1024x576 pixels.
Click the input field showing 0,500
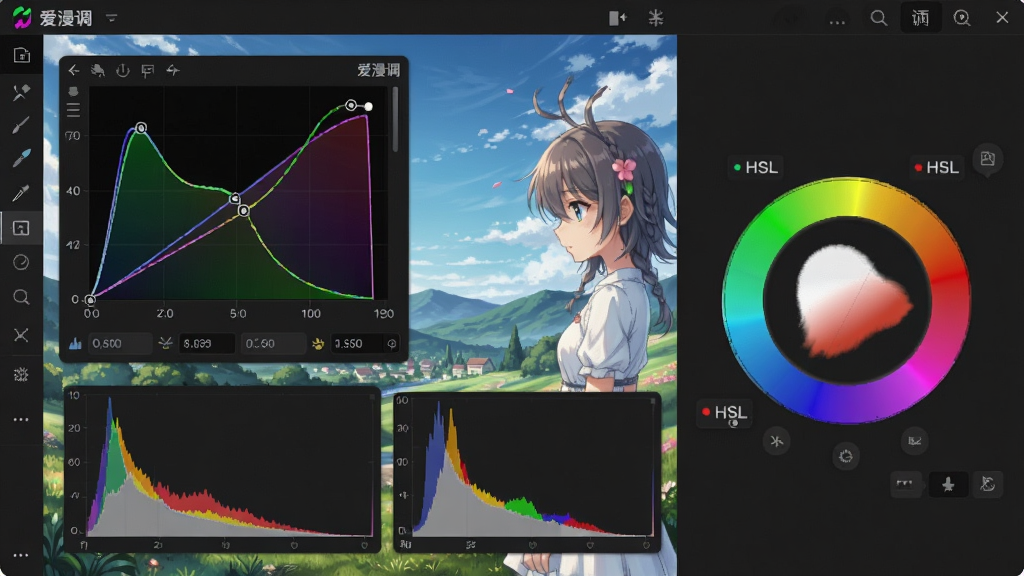[120, 344]
